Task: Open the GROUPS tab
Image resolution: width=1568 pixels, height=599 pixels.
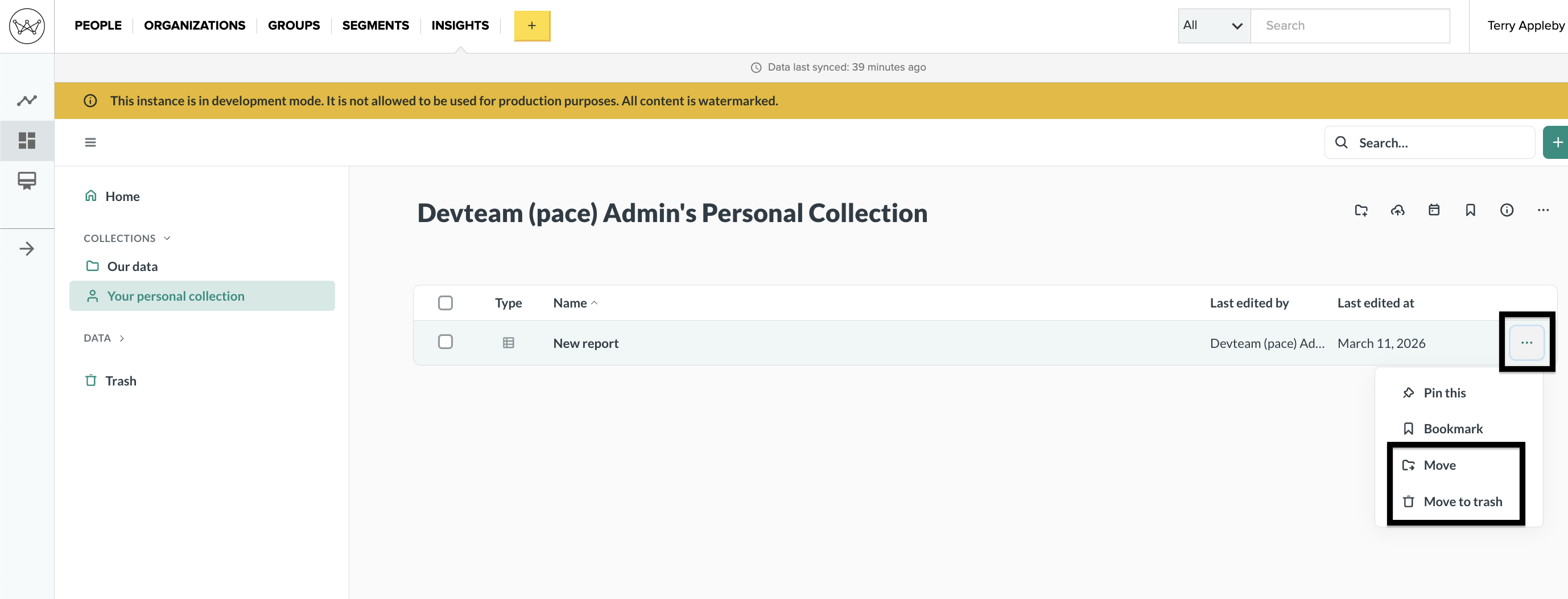Action: pyautogui.click(x=294, y=26)
